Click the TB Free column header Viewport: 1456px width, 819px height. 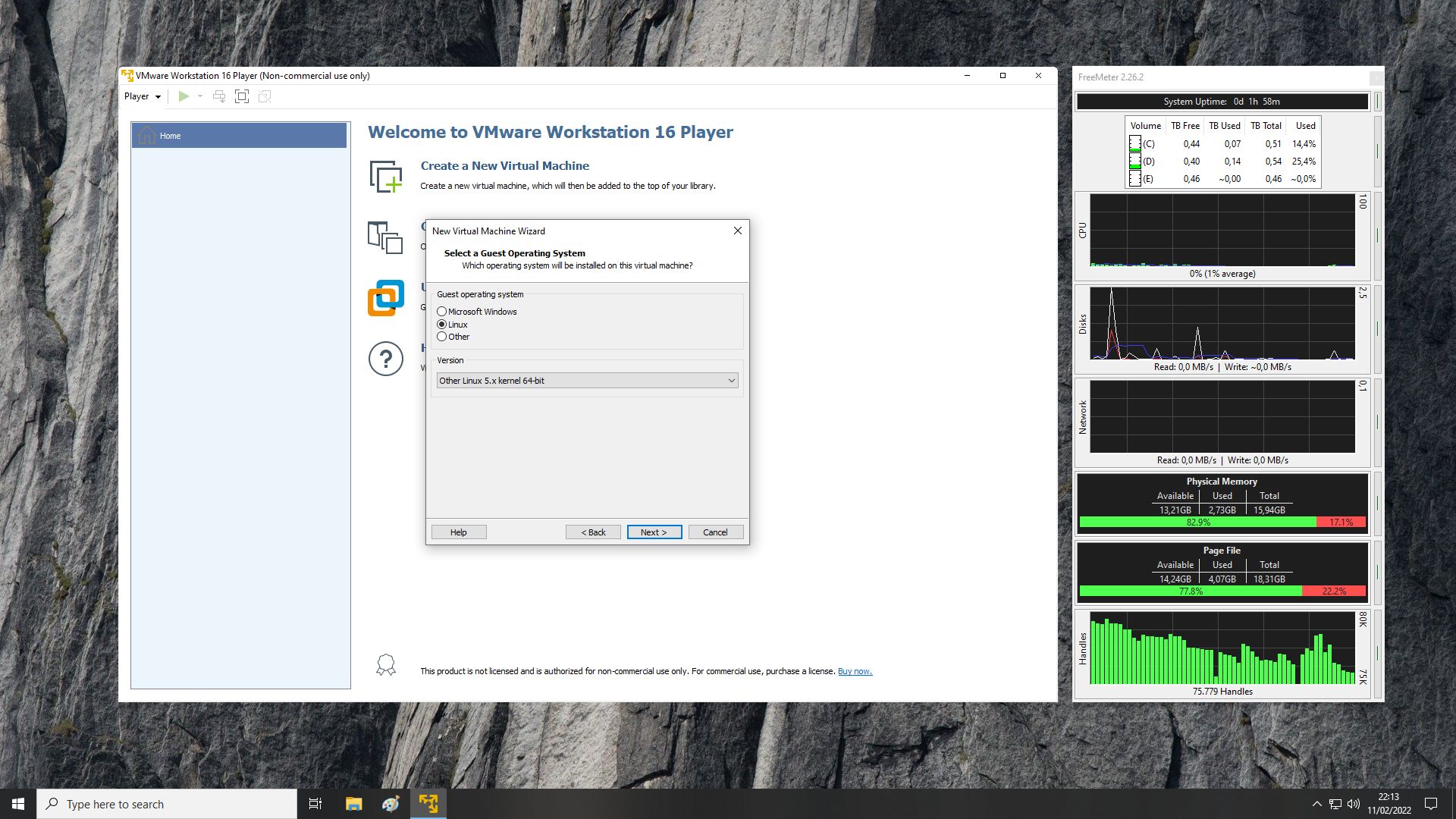pos(1185,126)
